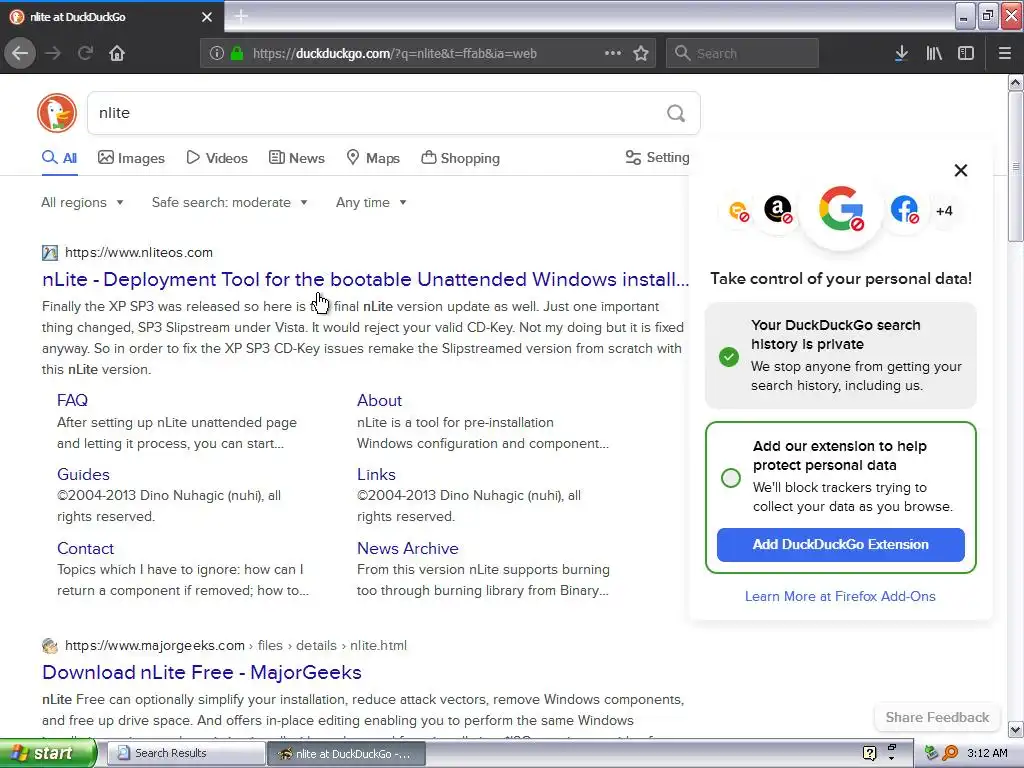
Task: Click the forward navigation arrow
Action: (x=53, y=54)
